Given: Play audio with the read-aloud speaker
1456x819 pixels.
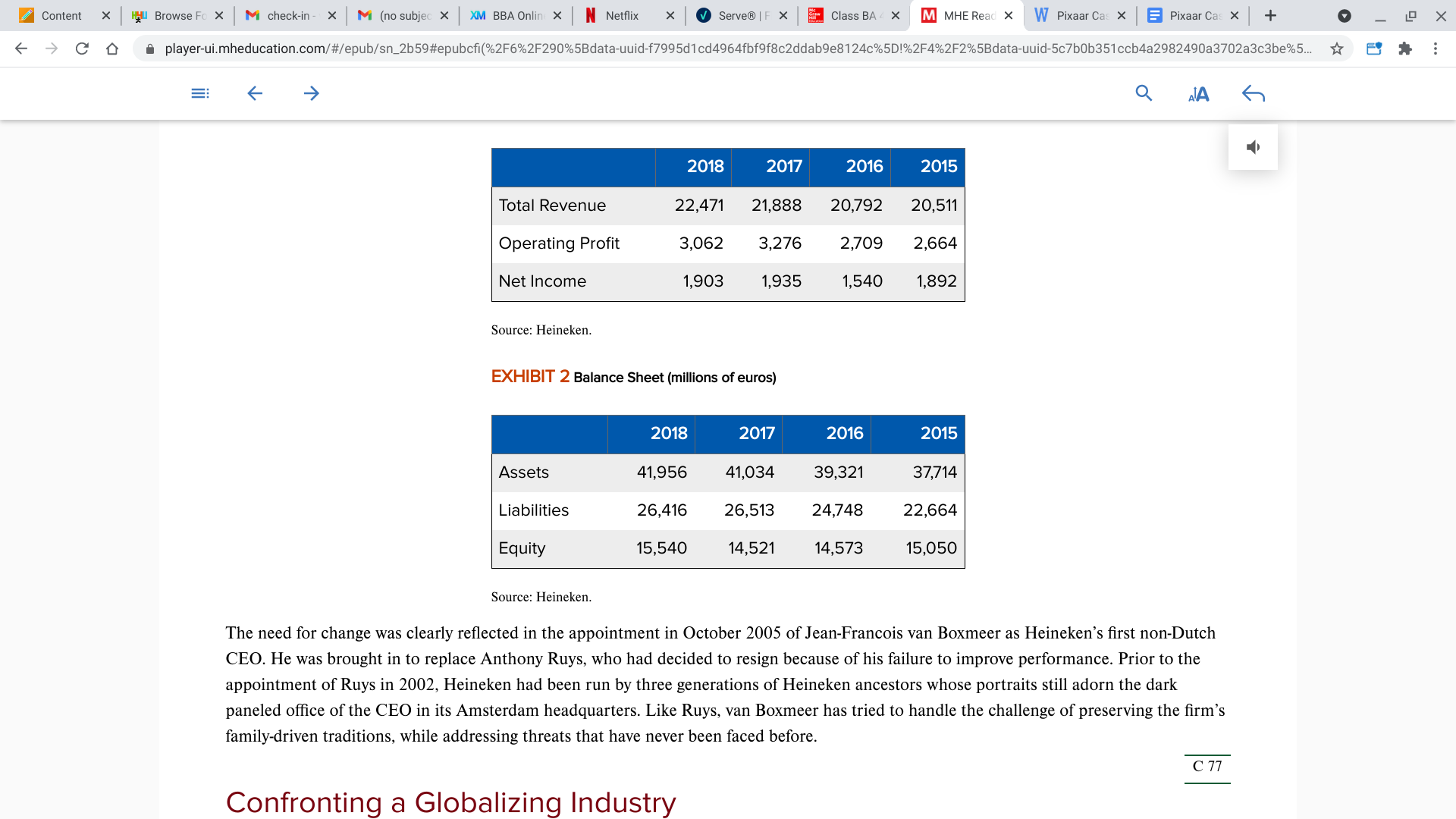Looking at the screenshot, I should point(1253,147).
